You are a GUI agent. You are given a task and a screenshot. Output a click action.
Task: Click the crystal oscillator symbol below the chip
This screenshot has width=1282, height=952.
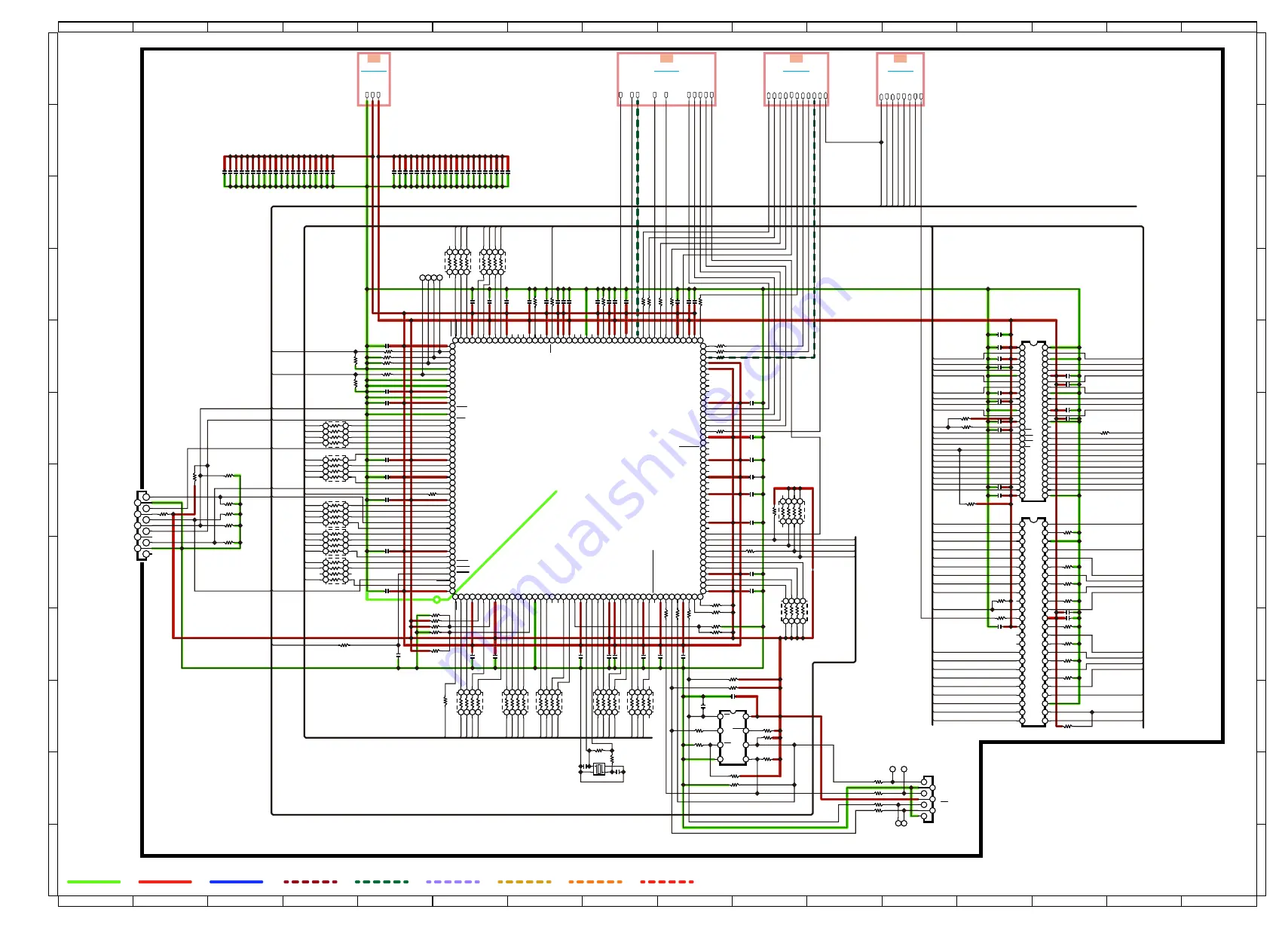(599, 769)
